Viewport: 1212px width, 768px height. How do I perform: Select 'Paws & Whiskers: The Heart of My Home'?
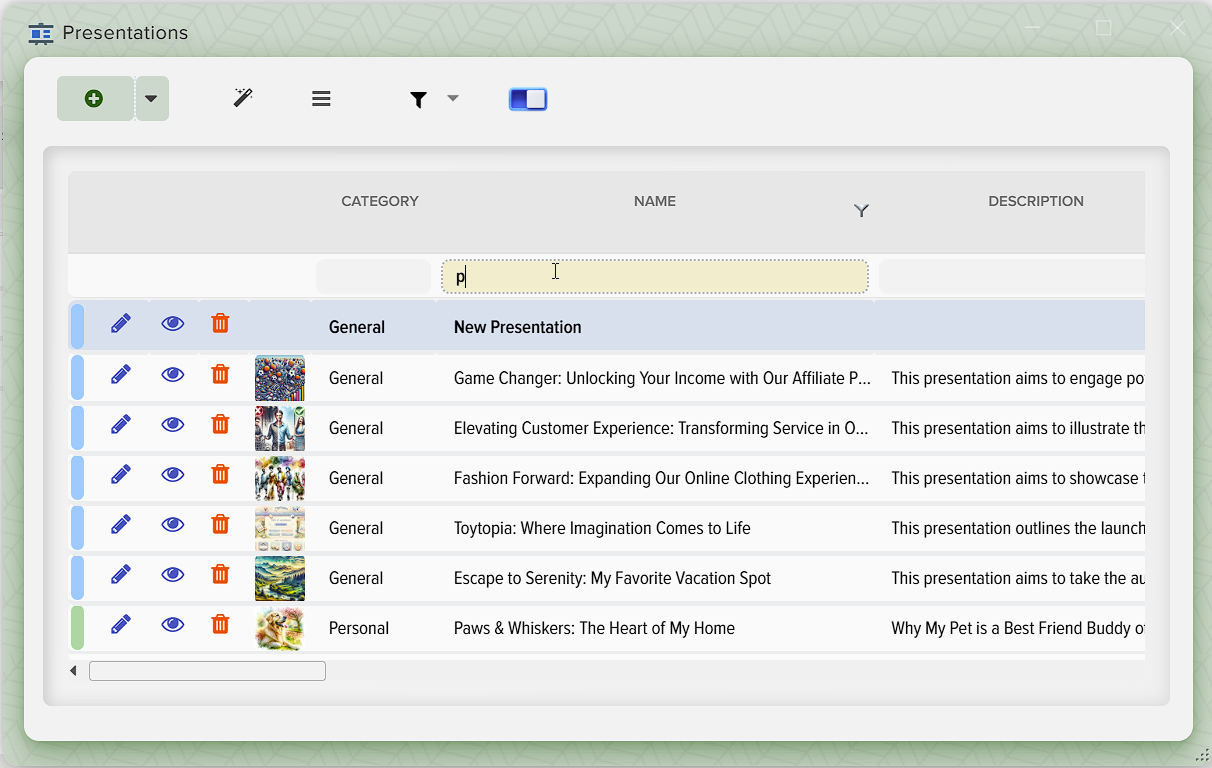594,628
